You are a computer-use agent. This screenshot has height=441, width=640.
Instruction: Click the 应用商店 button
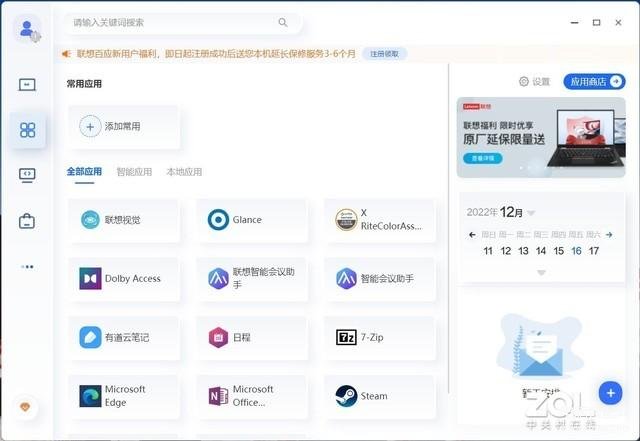coord(594,82)
